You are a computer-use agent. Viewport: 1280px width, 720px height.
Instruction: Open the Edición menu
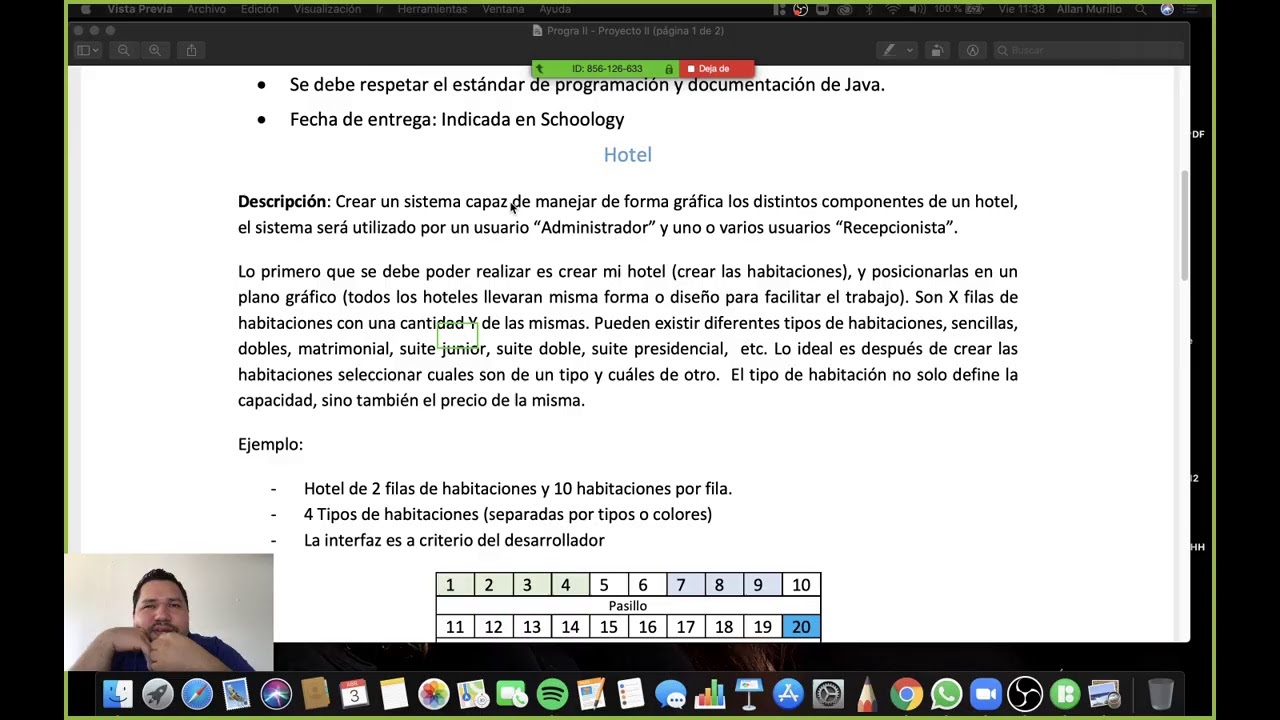(260, 9)
